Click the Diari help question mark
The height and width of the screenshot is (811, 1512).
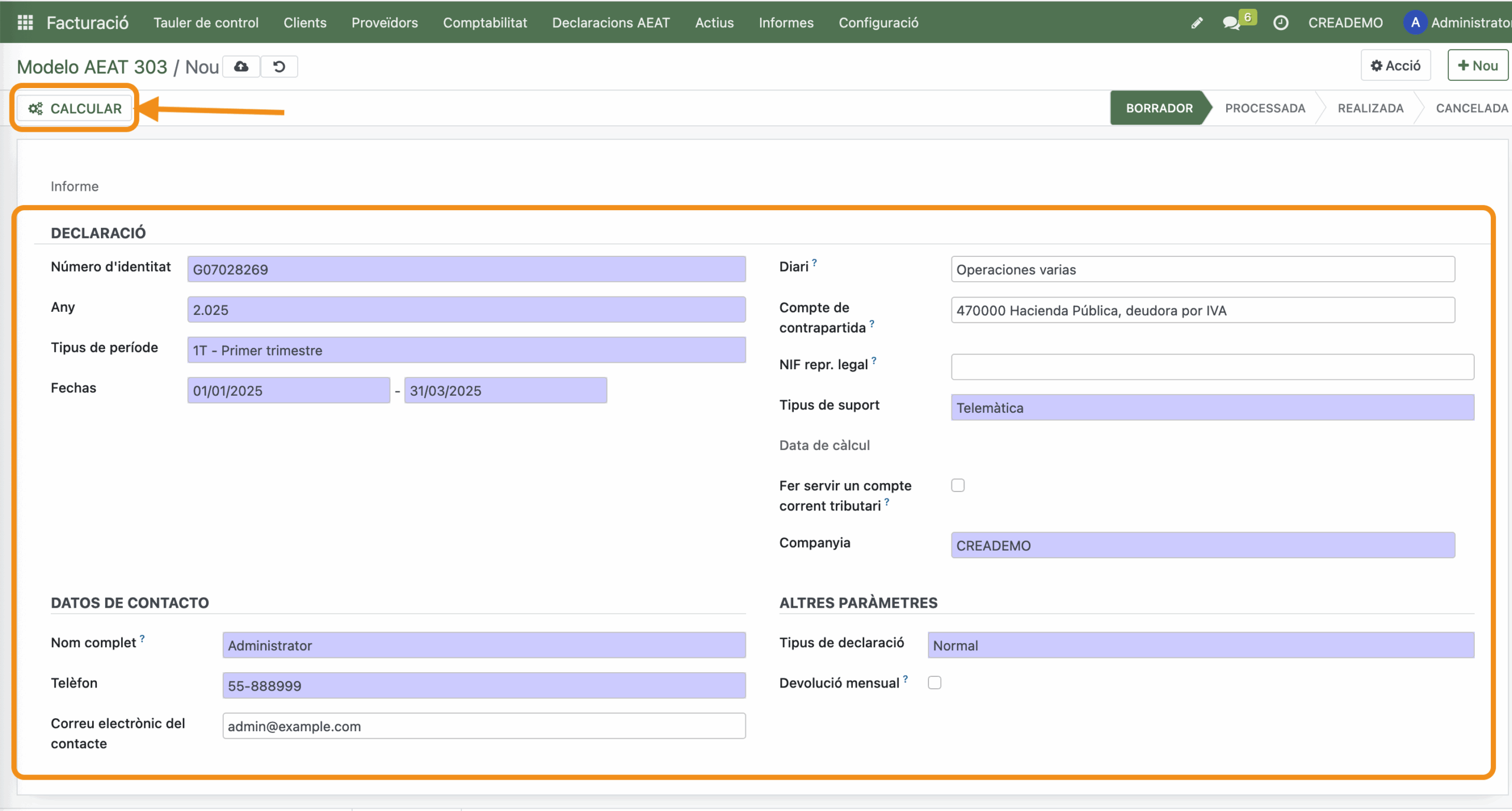pyautogui.click(x=814, y=263)
